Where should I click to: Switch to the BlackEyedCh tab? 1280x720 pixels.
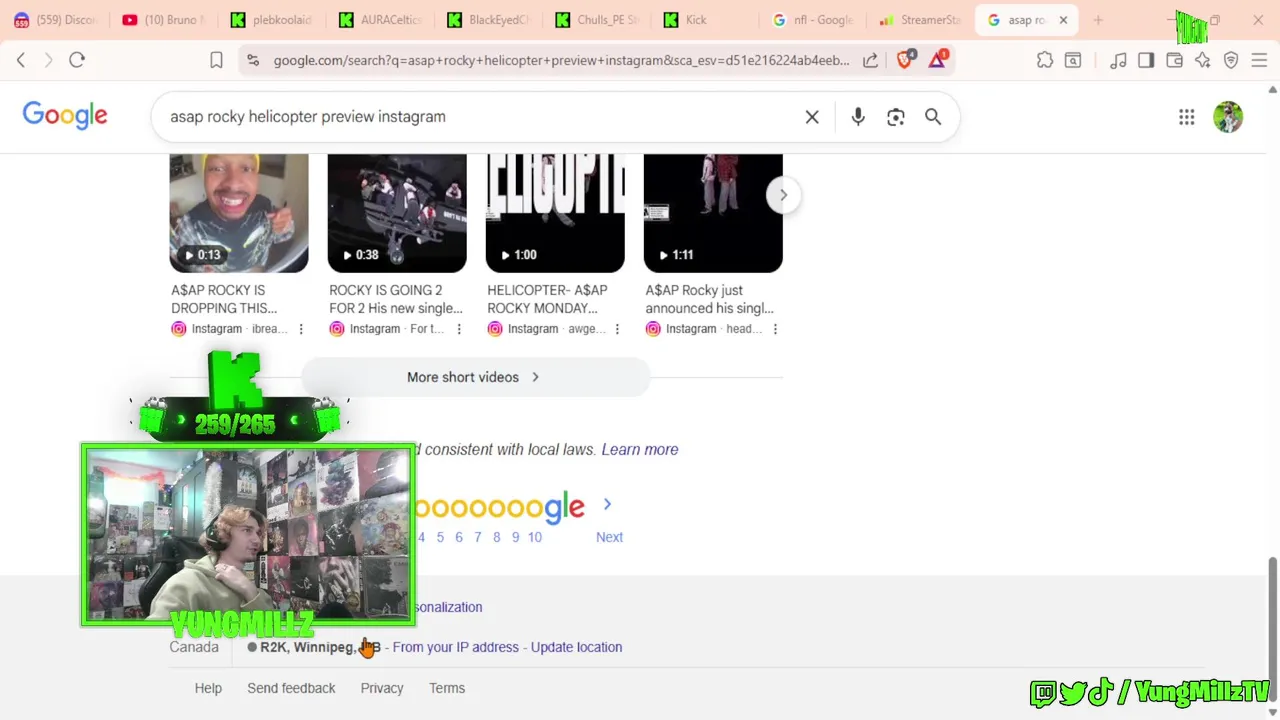(488, 20)
